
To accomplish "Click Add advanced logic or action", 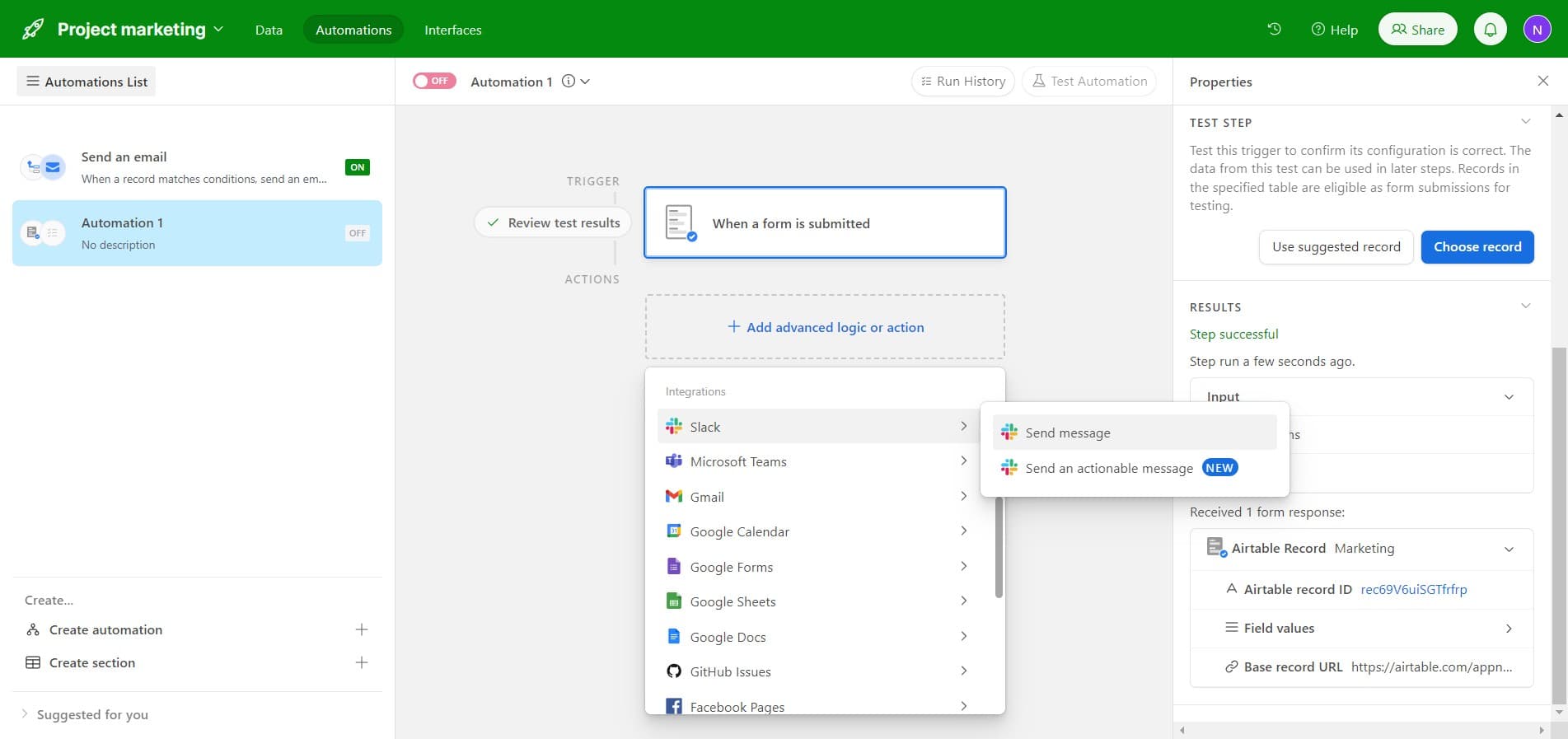I will (x=825, y=327).
